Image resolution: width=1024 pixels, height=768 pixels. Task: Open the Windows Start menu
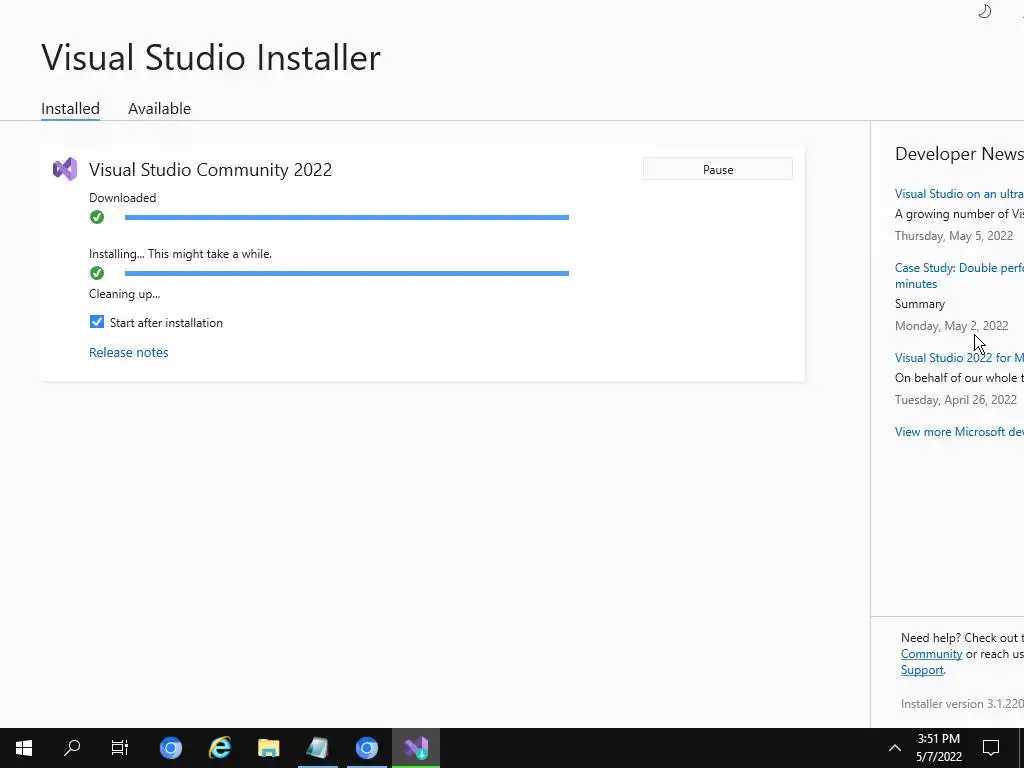24,748
